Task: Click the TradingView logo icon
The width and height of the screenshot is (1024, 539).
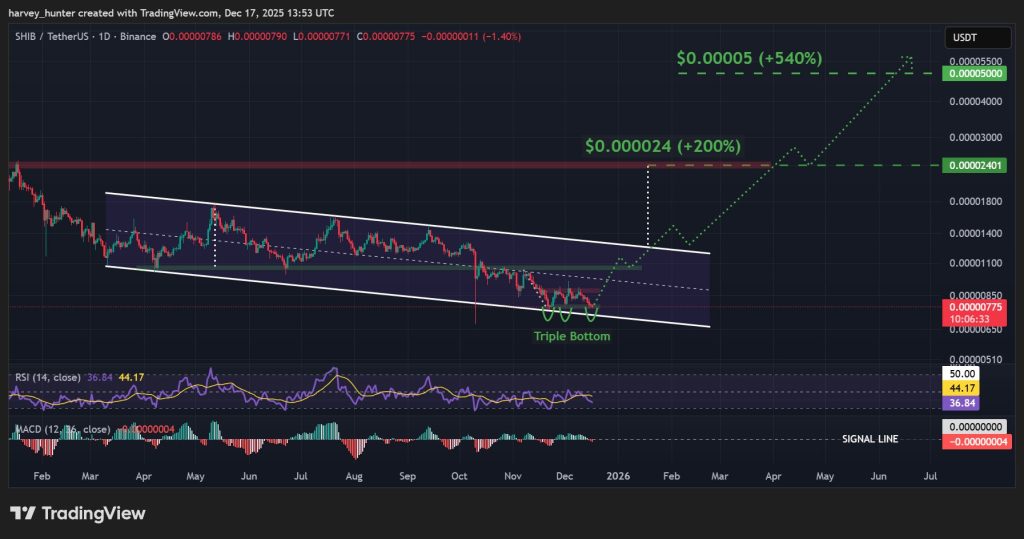Action: coord(24,514)
